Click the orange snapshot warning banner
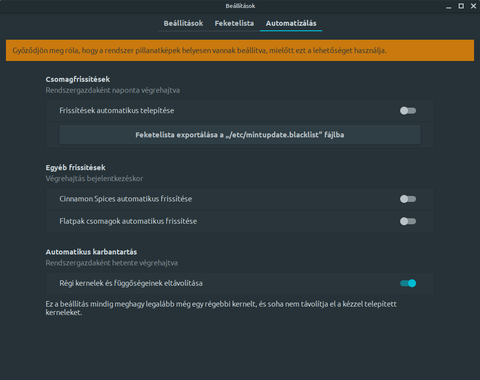 pos(240,51)
